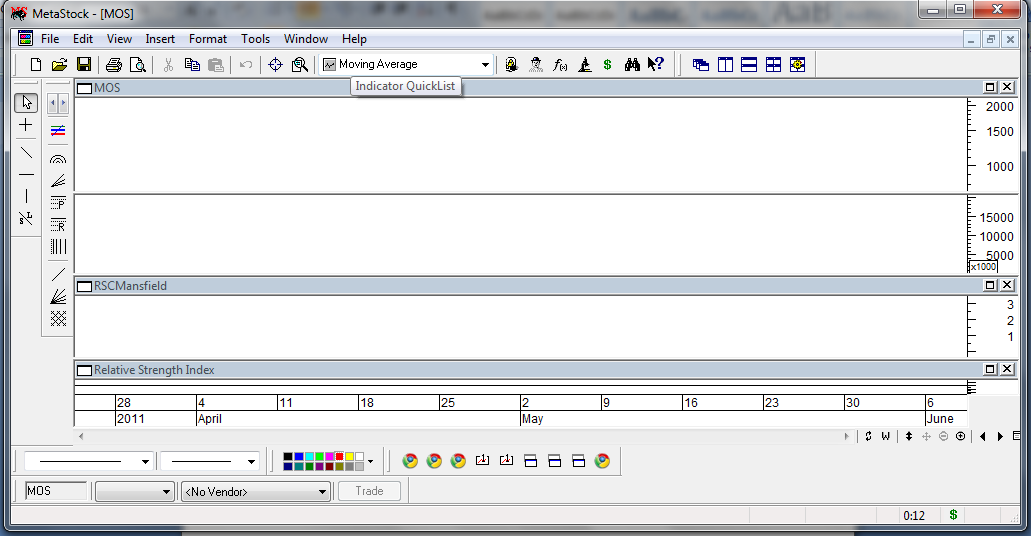This screenshot has width=1031, height=536.
Task: Click the zoom out circle-minus icon
Action: click(x=944, y=436)
